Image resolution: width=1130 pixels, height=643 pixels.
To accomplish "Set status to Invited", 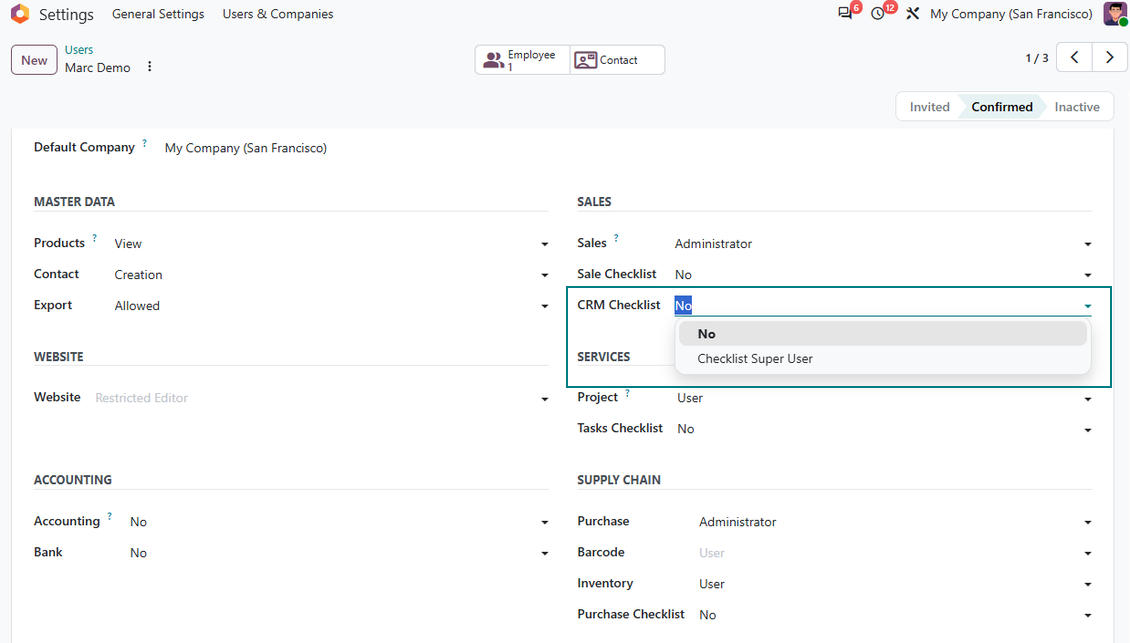I will click(x=929, y=107).
